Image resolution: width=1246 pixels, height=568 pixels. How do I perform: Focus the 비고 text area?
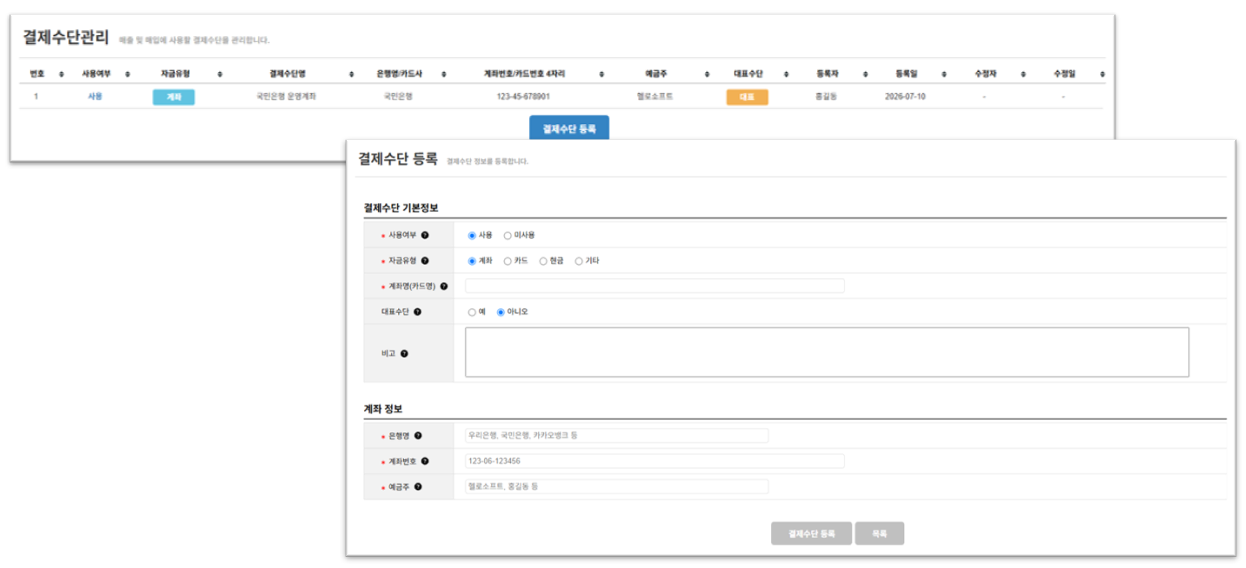click(x=827, y=352)
